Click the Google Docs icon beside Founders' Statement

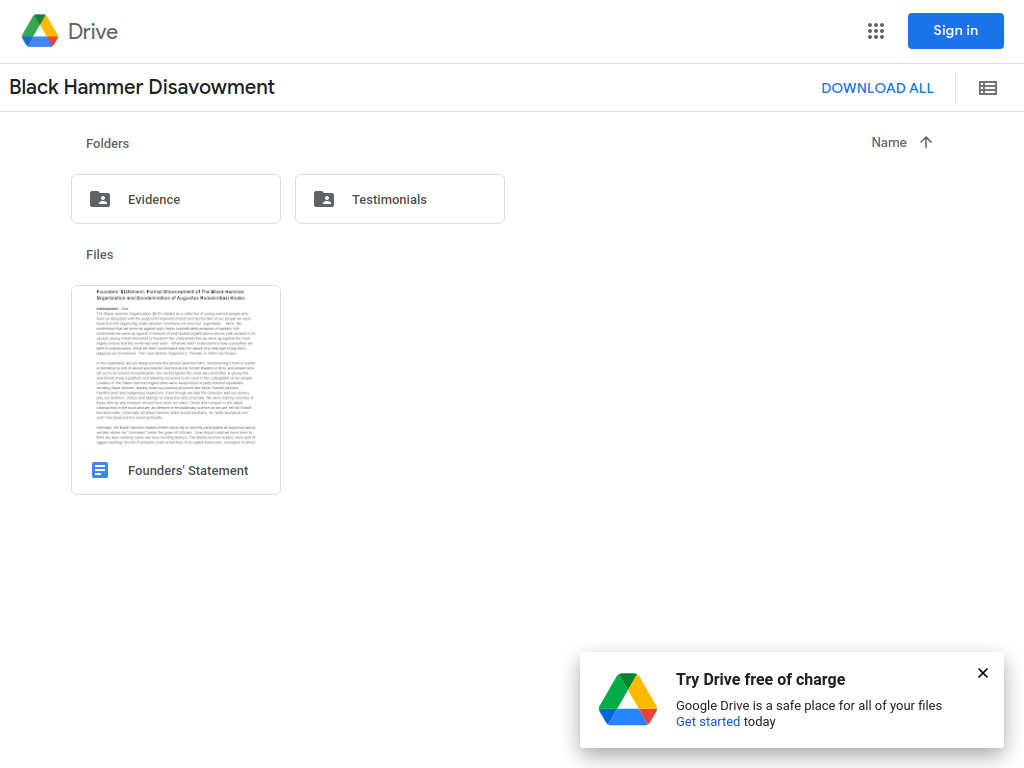tap(100, 470)
